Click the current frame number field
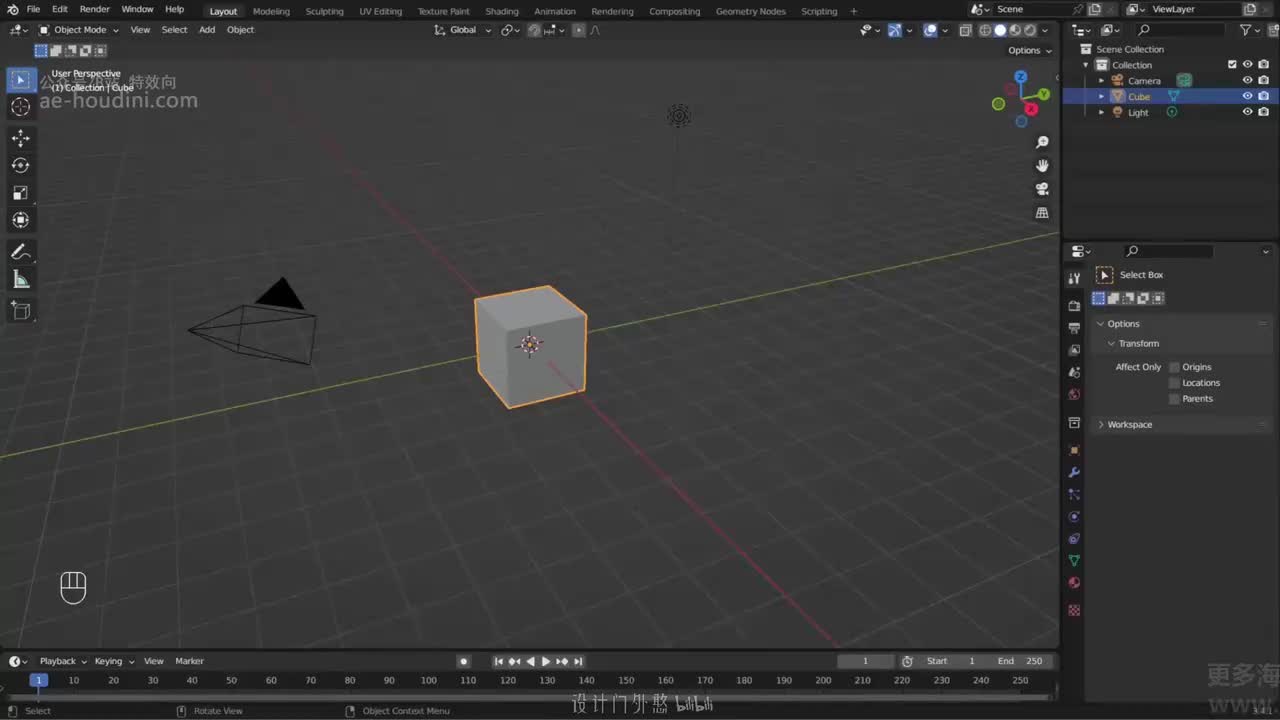 pos(866,661)
